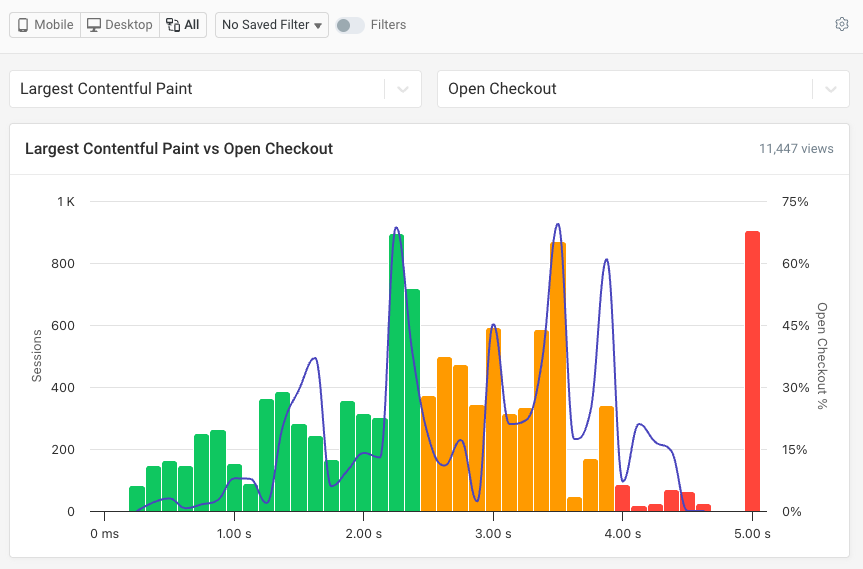This screenshot has height=569, width=863.
Task: Click the 60% right axis label
Action: point(795,264)
